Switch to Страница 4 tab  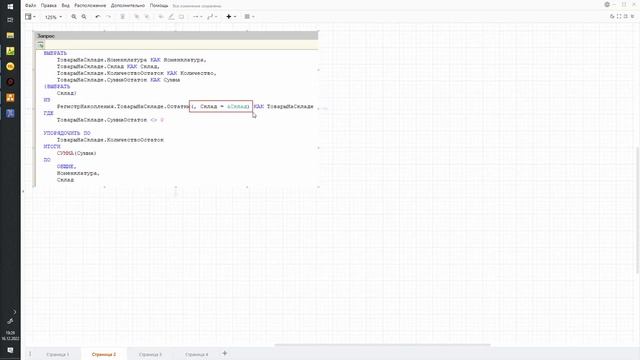click(x=197, y=355)
